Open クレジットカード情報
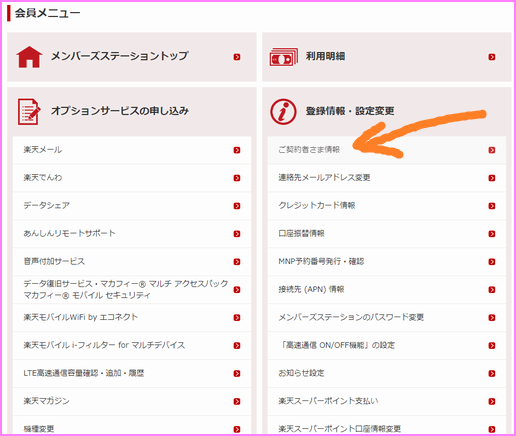Screen dimensions: 516x436 [387, 206]
